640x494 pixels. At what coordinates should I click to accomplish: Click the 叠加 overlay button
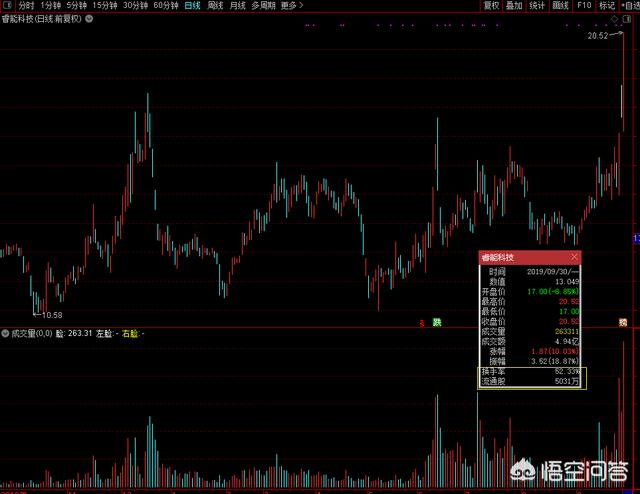514,5
